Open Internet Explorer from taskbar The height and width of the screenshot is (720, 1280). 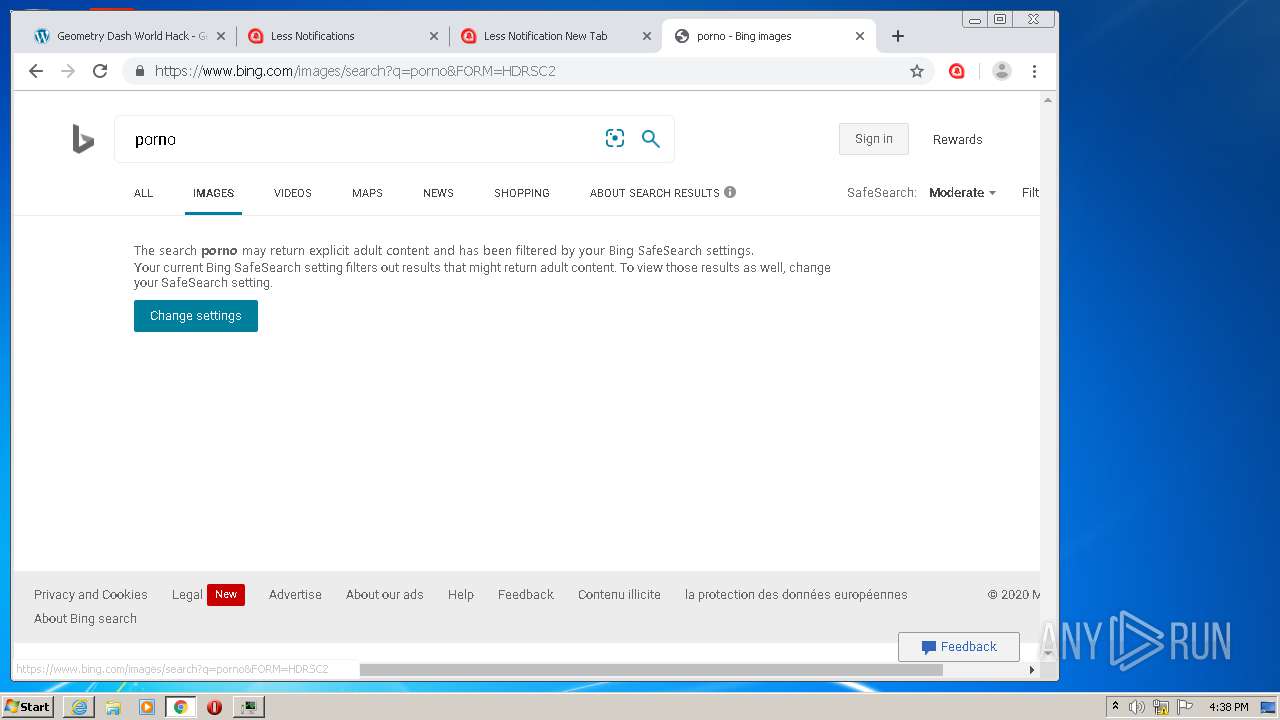[x=79, y=707]
